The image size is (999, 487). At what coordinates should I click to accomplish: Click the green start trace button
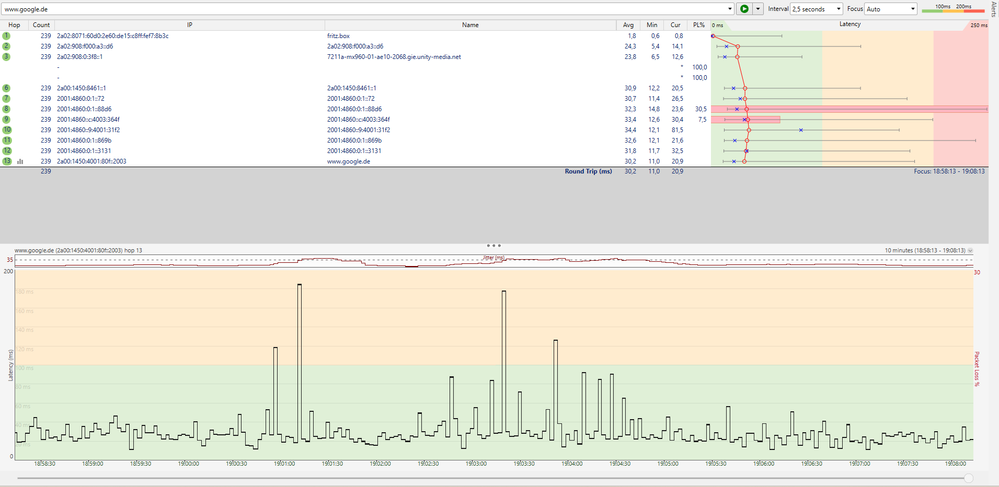[x=744, y=8]
